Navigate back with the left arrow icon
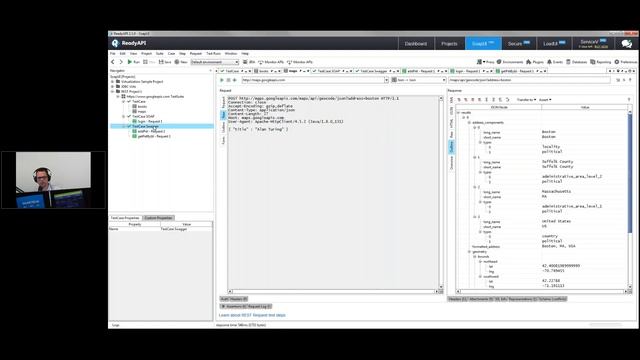The width and height of the screenshot is (640, 360). 113,62
